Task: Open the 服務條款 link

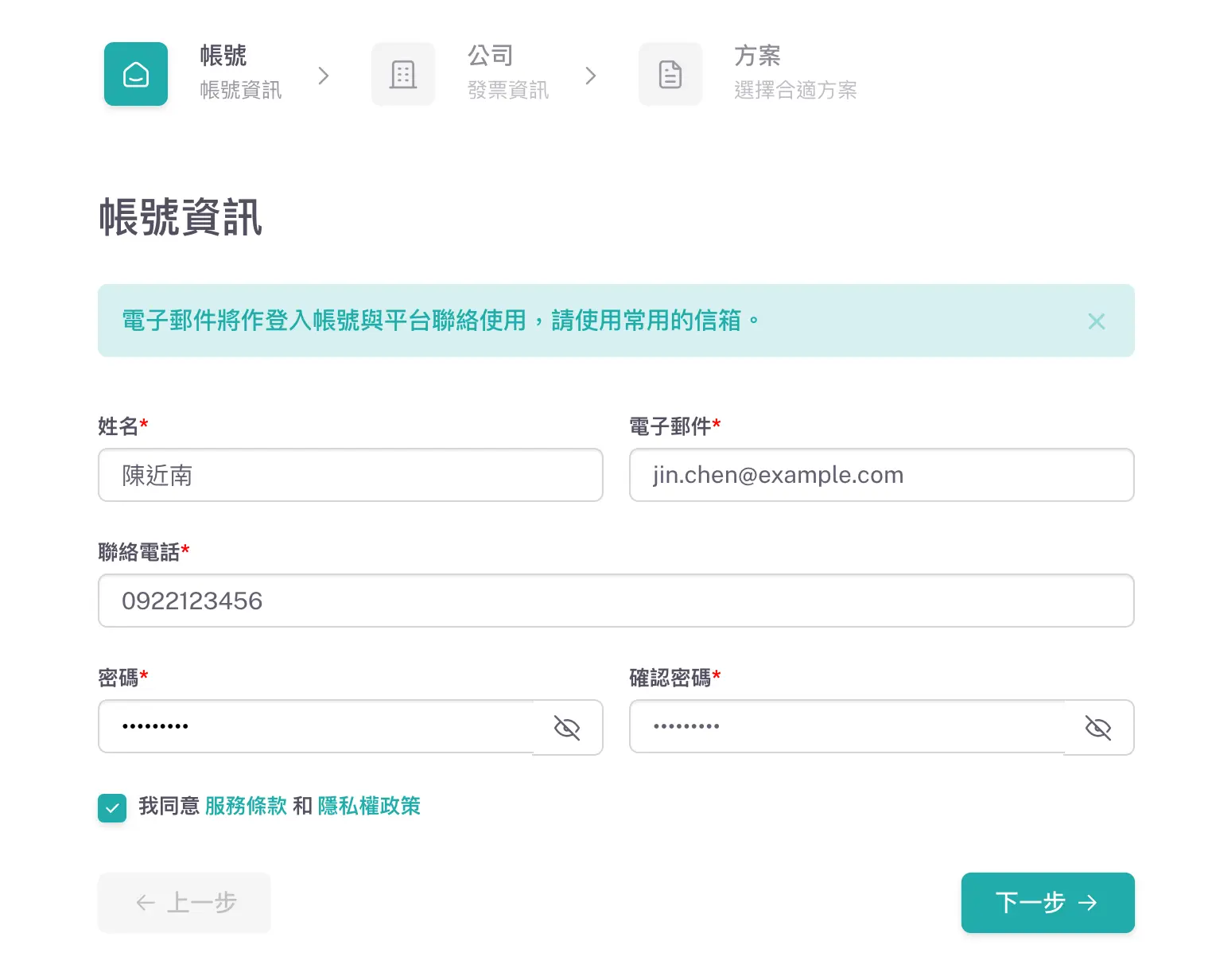Action: (246, 807)
